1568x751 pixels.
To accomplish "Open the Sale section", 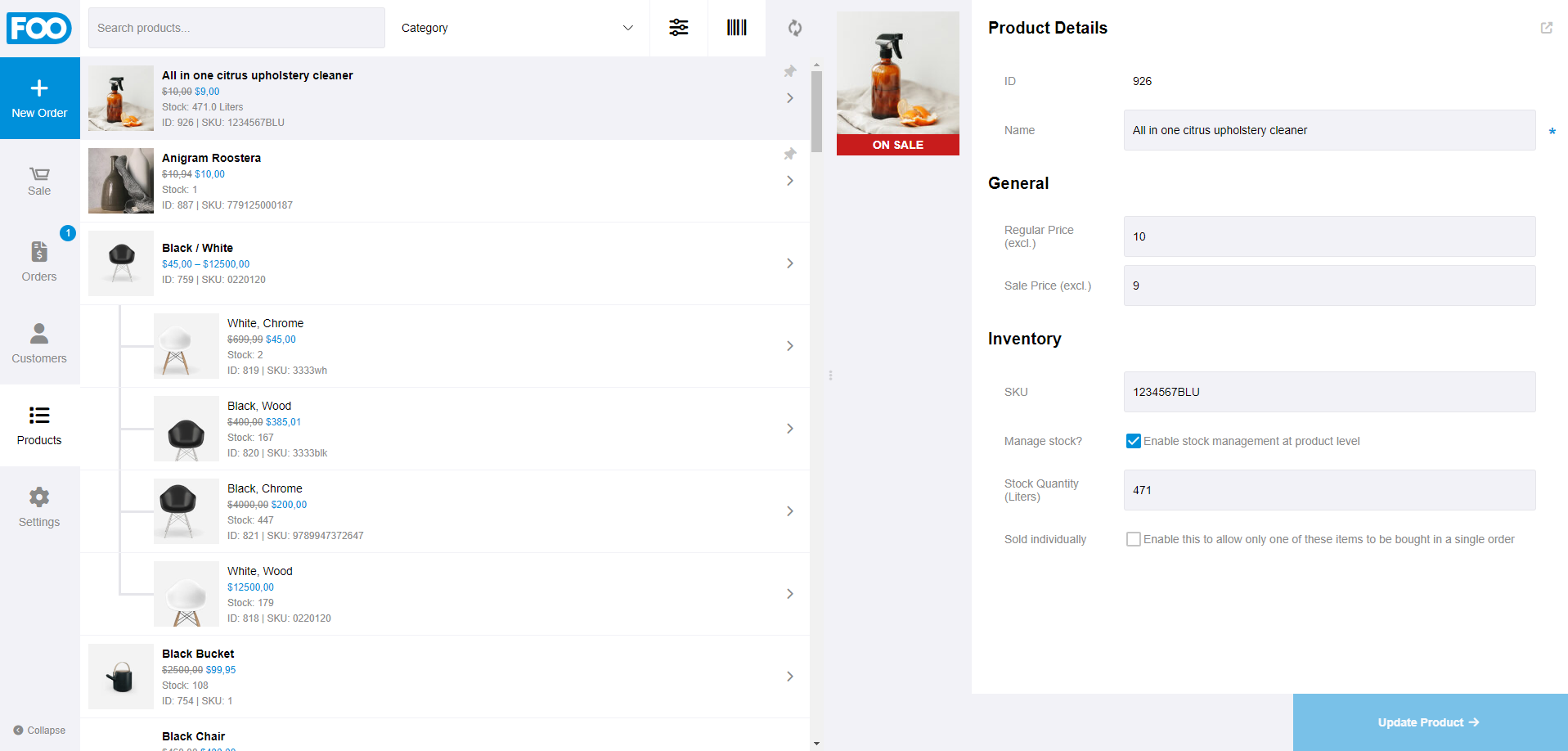I will 39,181.
